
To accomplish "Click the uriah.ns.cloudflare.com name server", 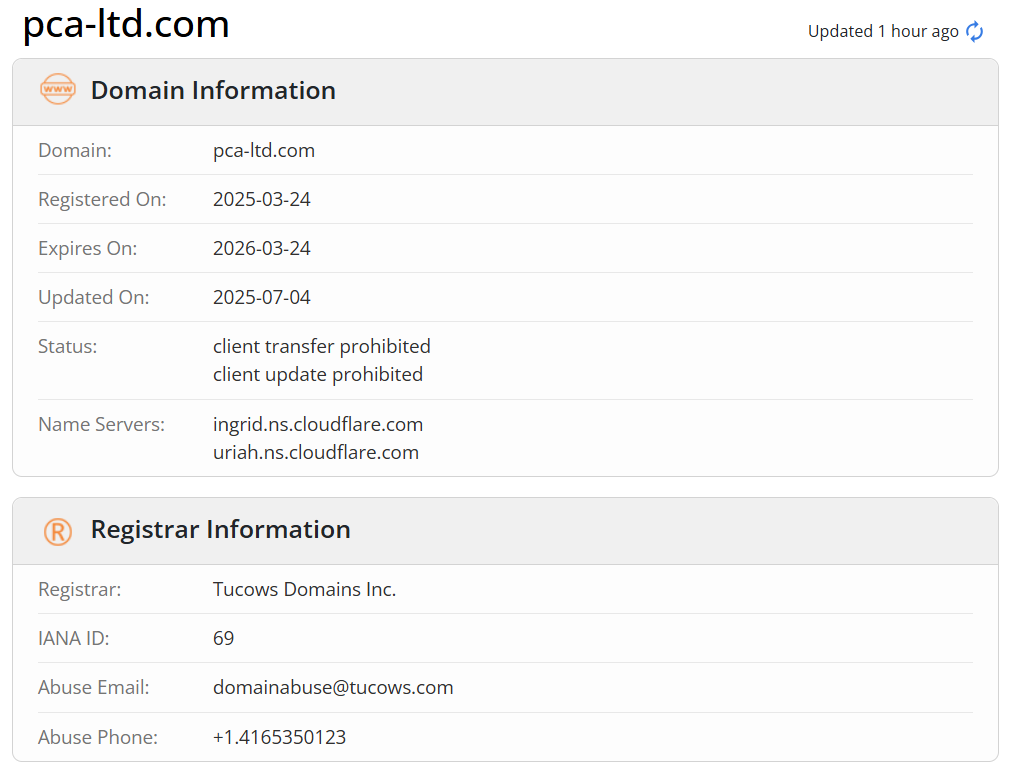I will [316, 452].
